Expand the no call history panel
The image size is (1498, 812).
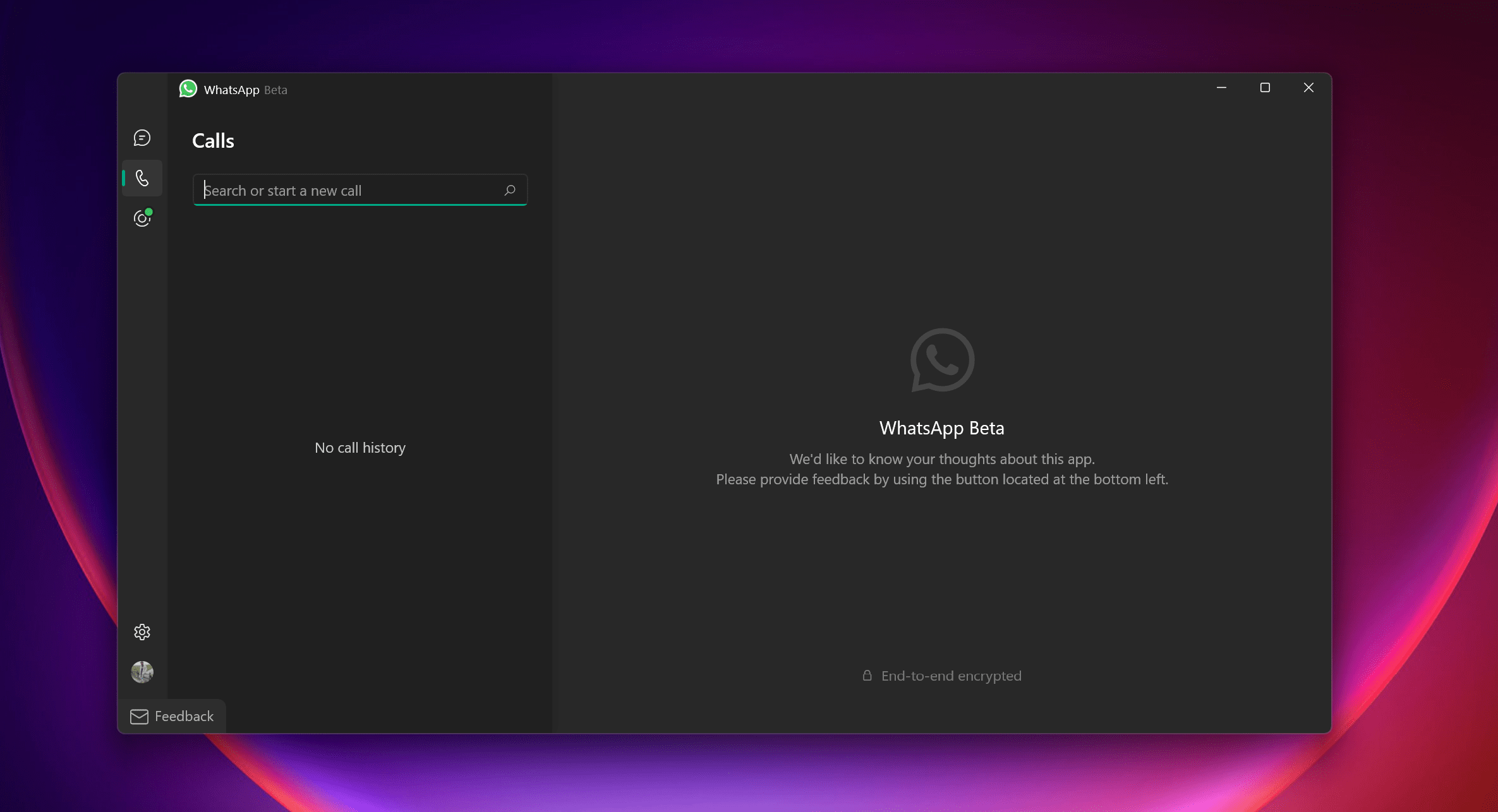coord(360,447)
